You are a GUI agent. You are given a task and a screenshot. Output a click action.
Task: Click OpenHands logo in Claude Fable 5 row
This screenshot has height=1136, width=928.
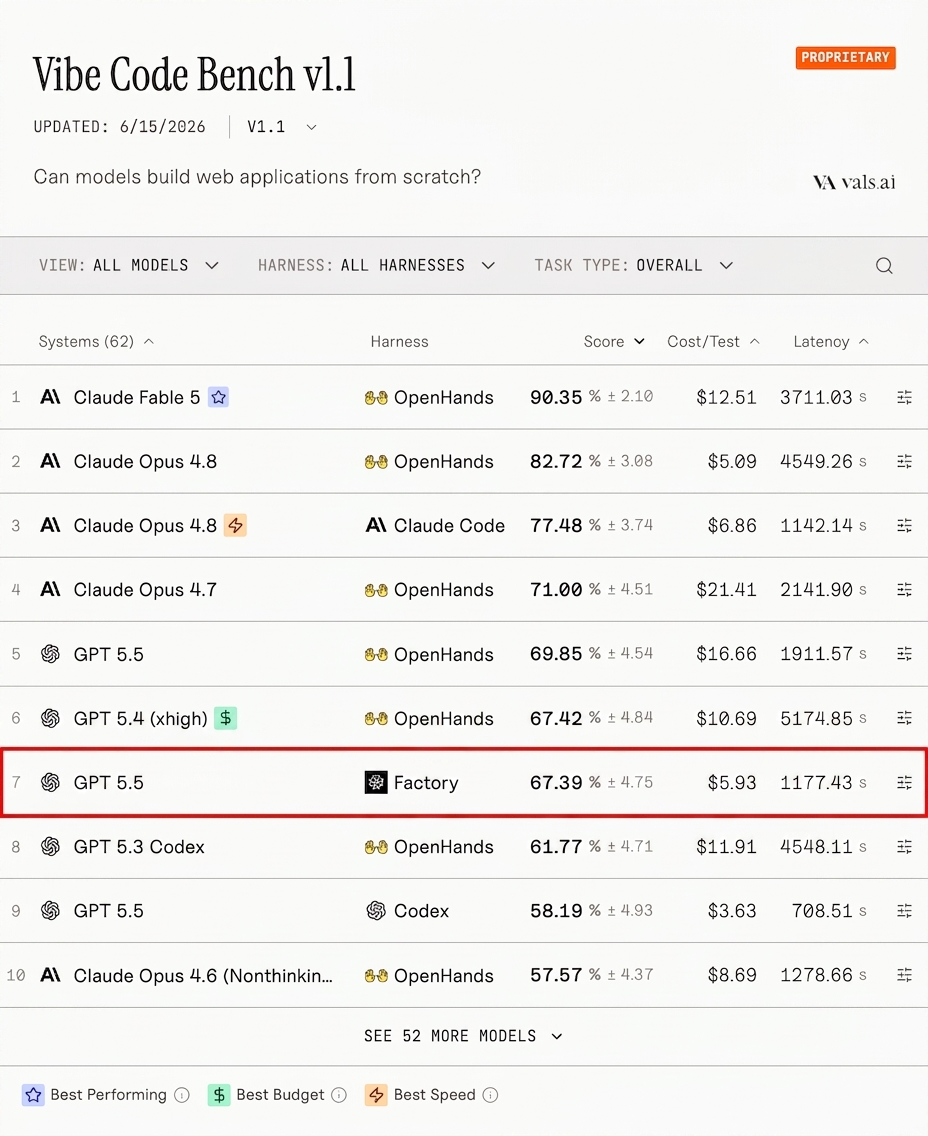click(x=376, y=398)
